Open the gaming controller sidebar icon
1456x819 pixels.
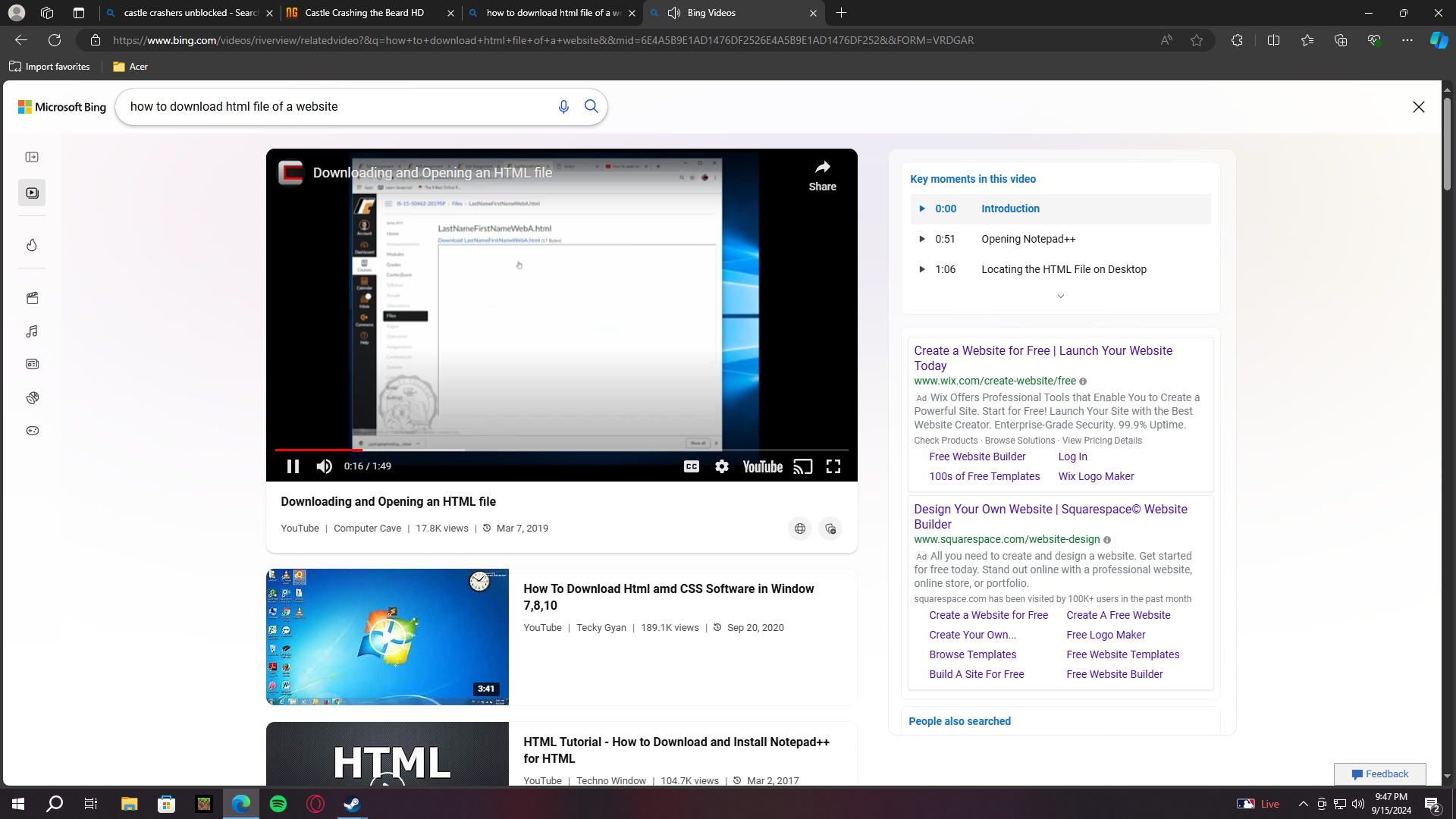(x=32, y=431)
